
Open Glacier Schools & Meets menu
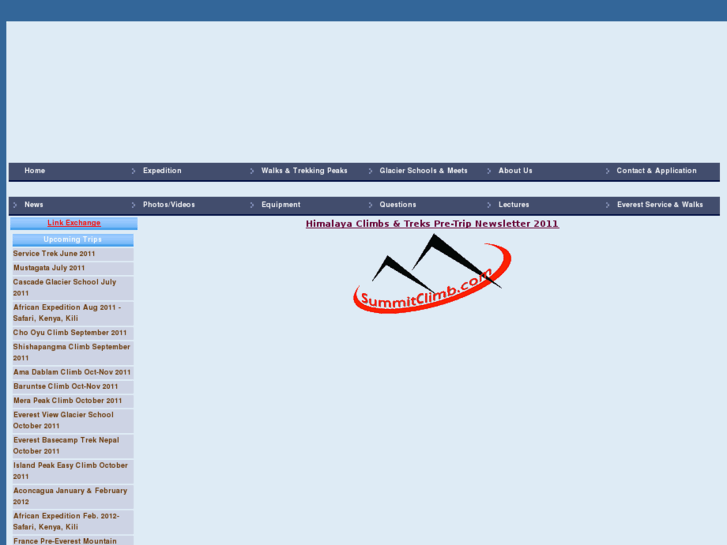[423, 171]
